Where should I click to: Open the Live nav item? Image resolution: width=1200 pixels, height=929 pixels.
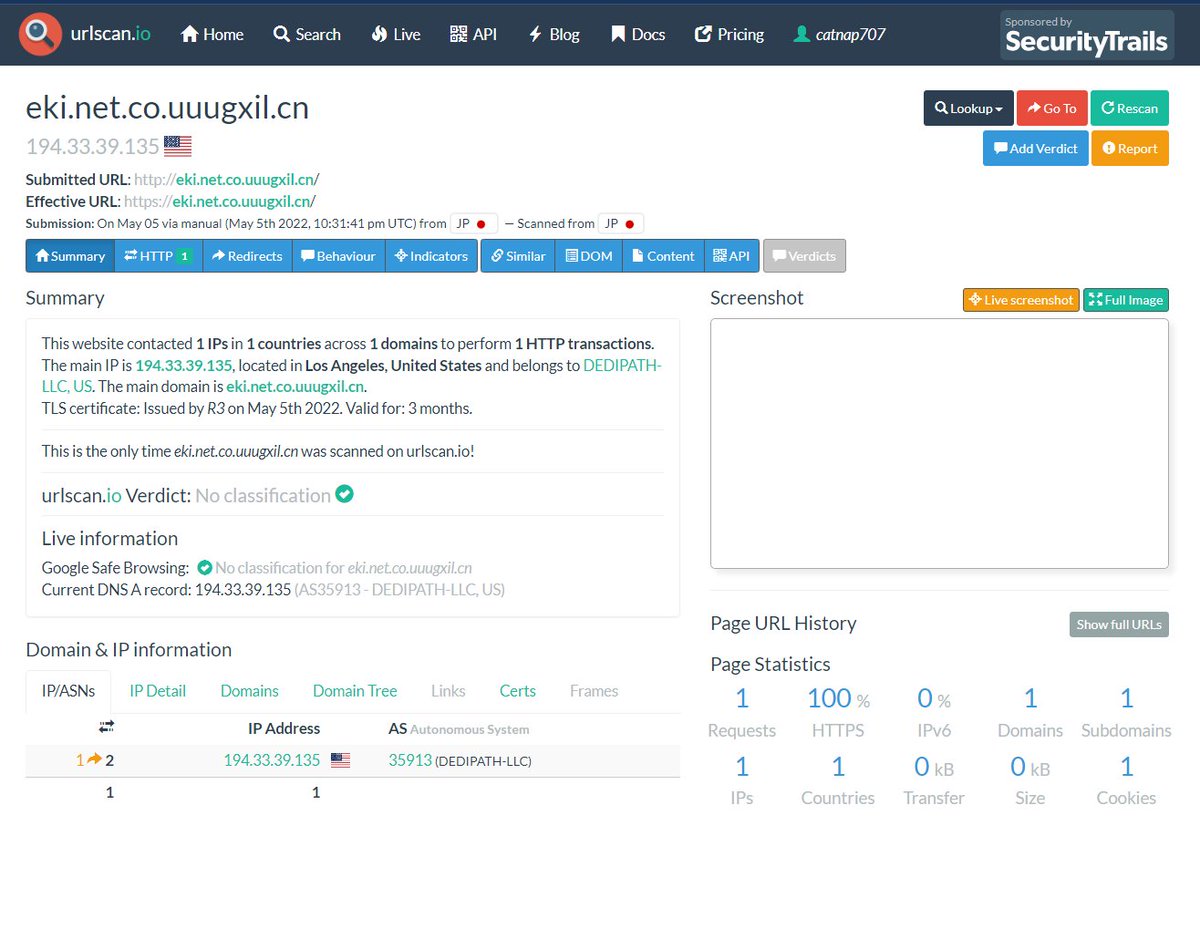[396, 34]
